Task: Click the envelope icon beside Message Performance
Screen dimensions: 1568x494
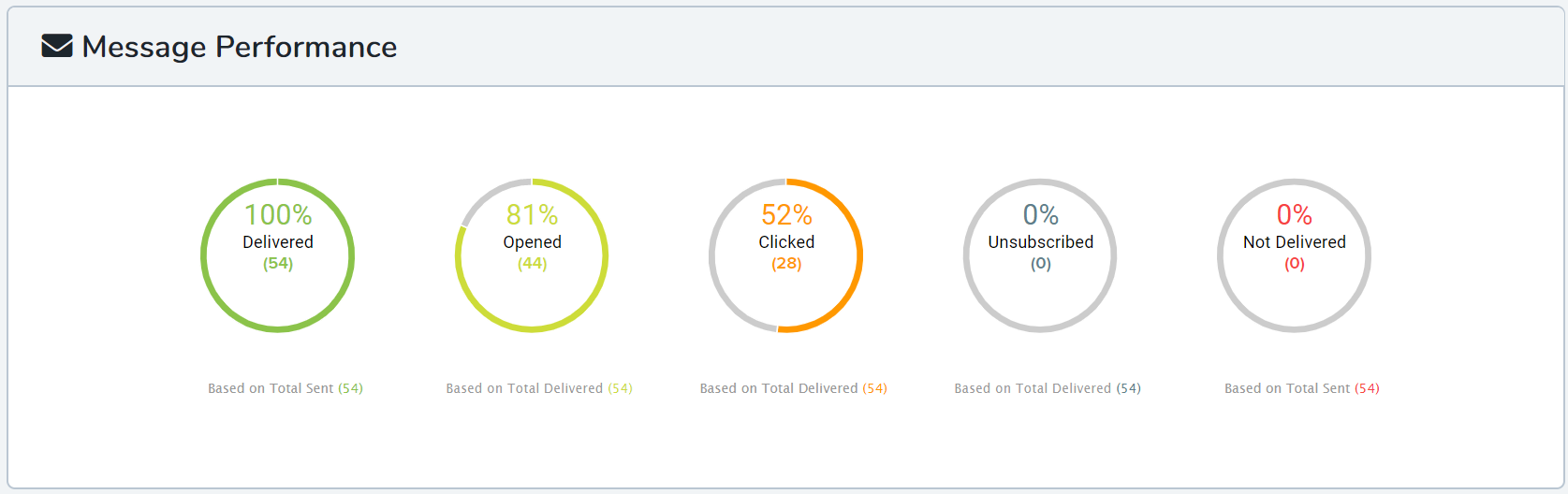Action: click(57, 46)
